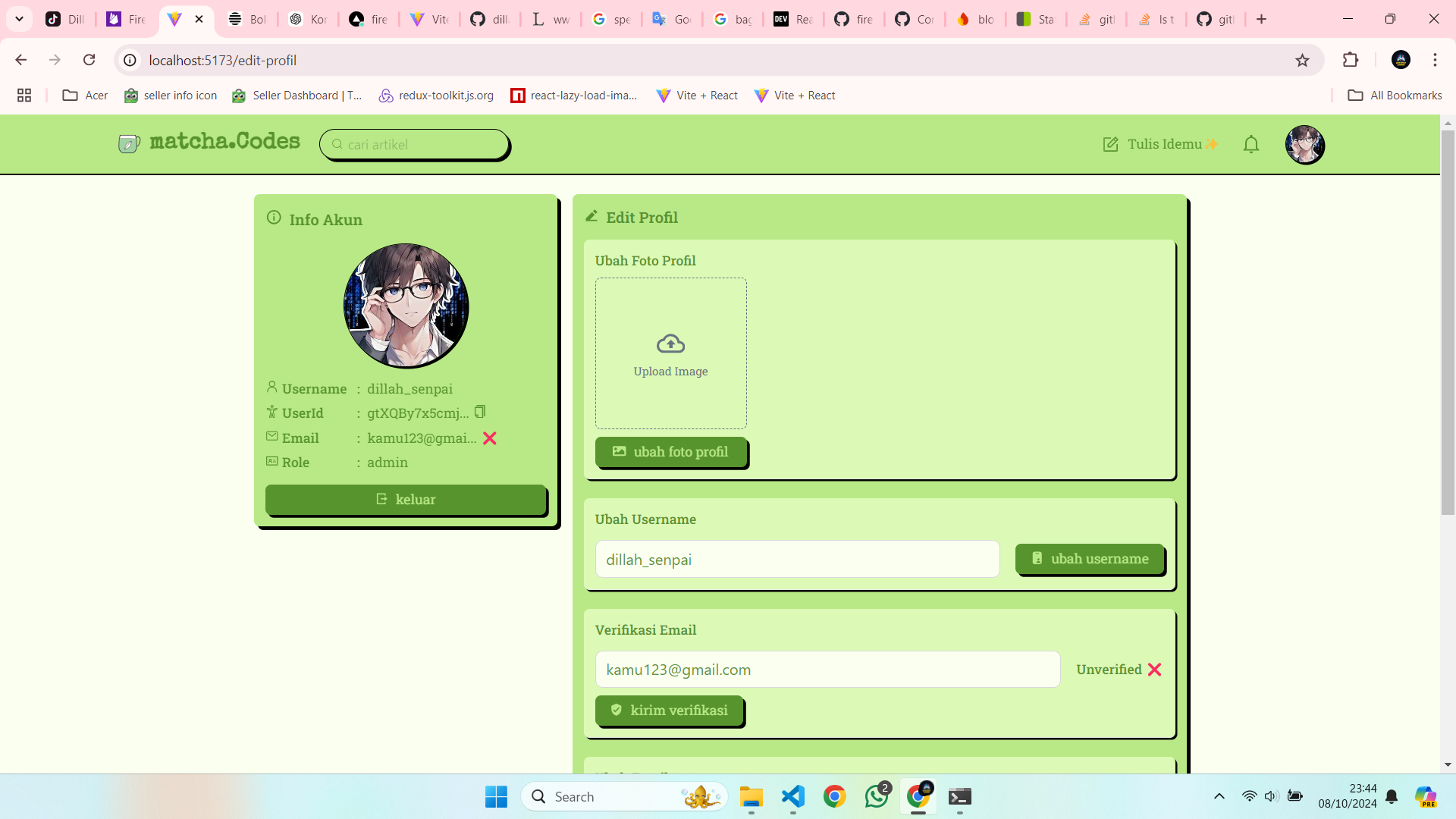Click on the dillah_senpai username input field
The height and width of the screenshot is (819, 1456).
[x=797, y=559]
